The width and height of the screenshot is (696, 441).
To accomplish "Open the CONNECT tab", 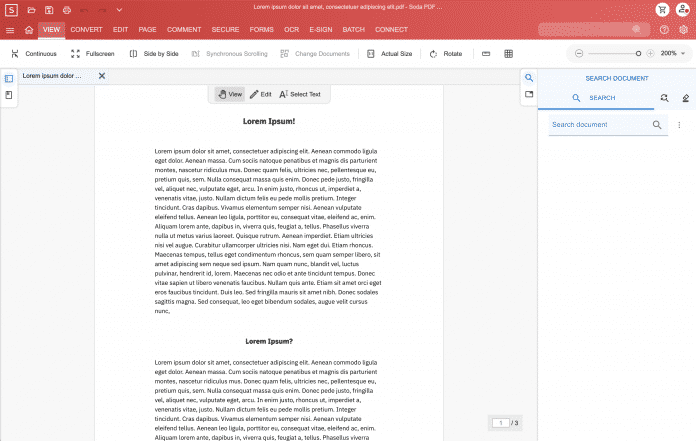I will tap(391, 30).
